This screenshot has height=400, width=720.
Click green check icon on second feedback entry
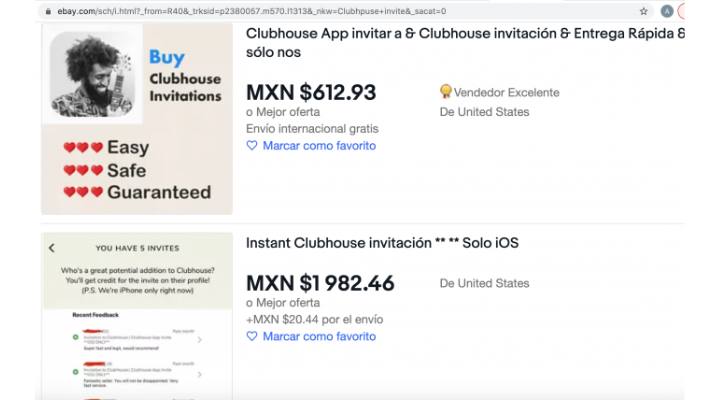click(76, 372)
